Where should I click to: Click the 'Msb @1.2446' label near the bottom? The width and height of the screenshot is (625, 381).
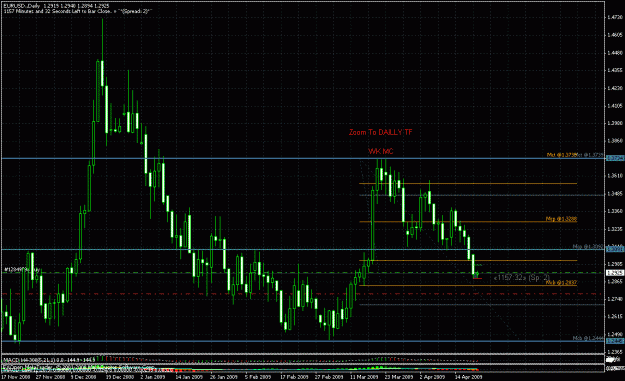pyautogui.click(x=588, y=338)
